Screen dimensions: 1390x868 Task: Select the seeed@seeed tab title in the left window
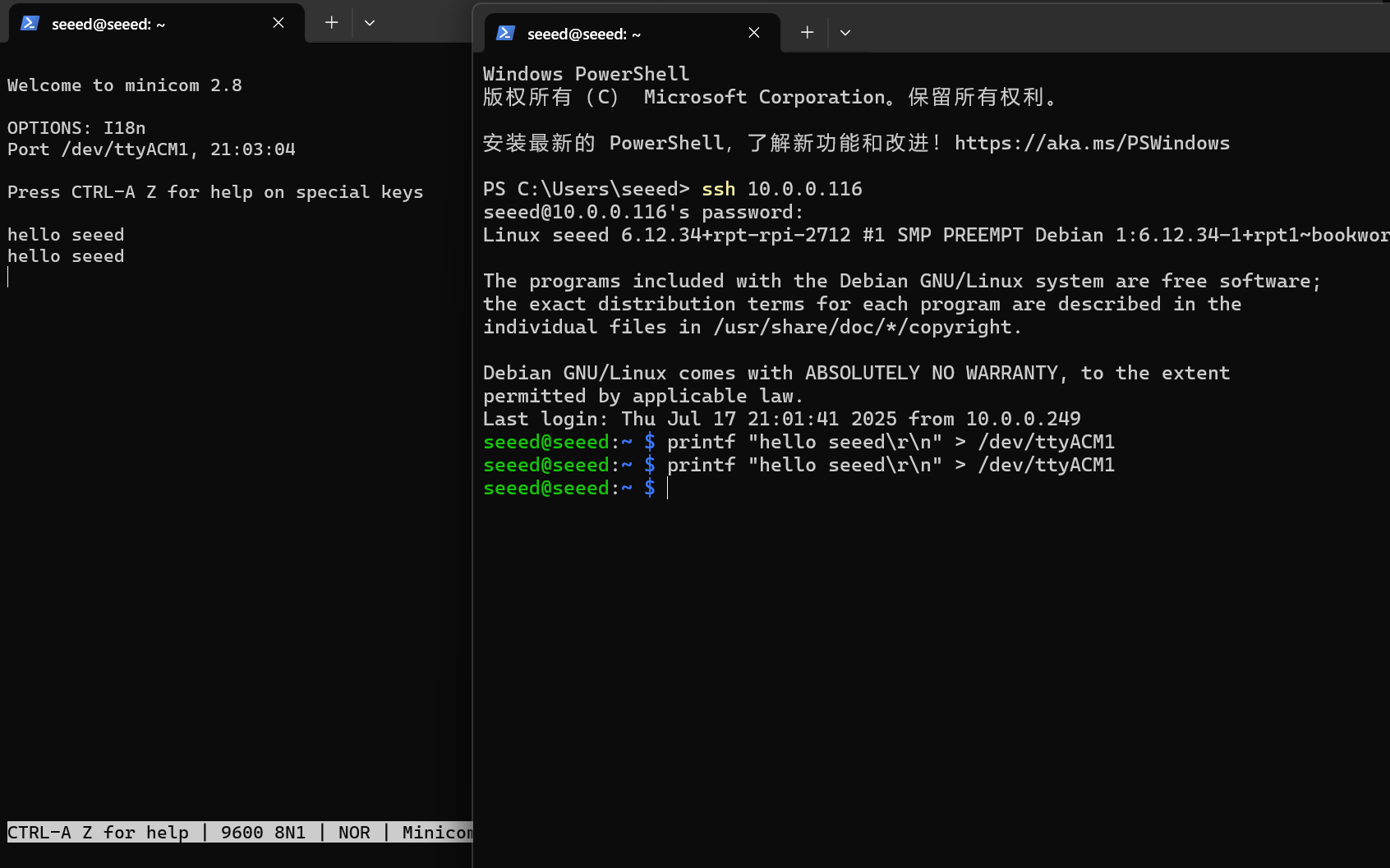(x=108, y=25)
